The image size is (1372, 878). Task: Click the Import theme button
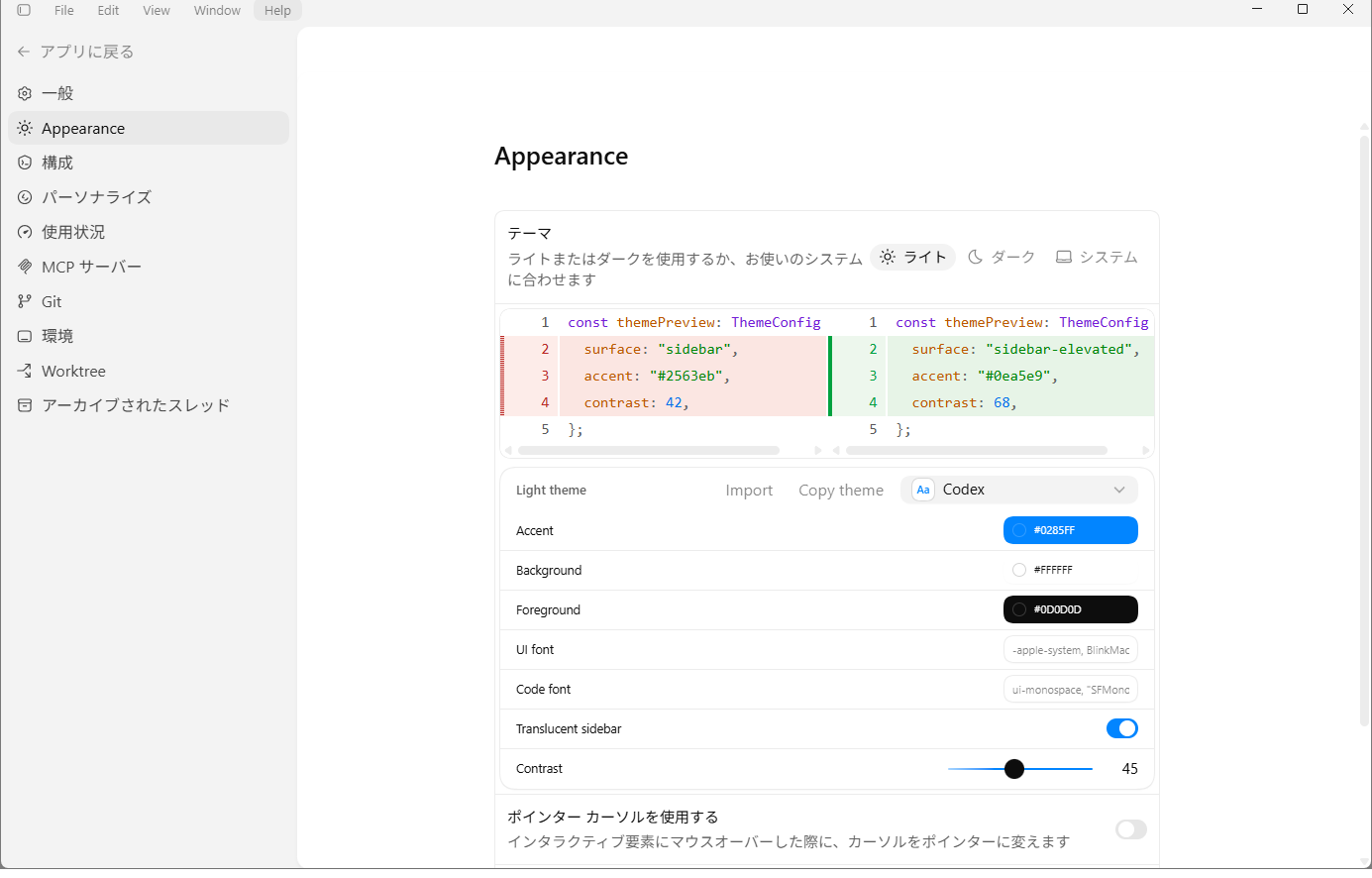pos(748,491)
